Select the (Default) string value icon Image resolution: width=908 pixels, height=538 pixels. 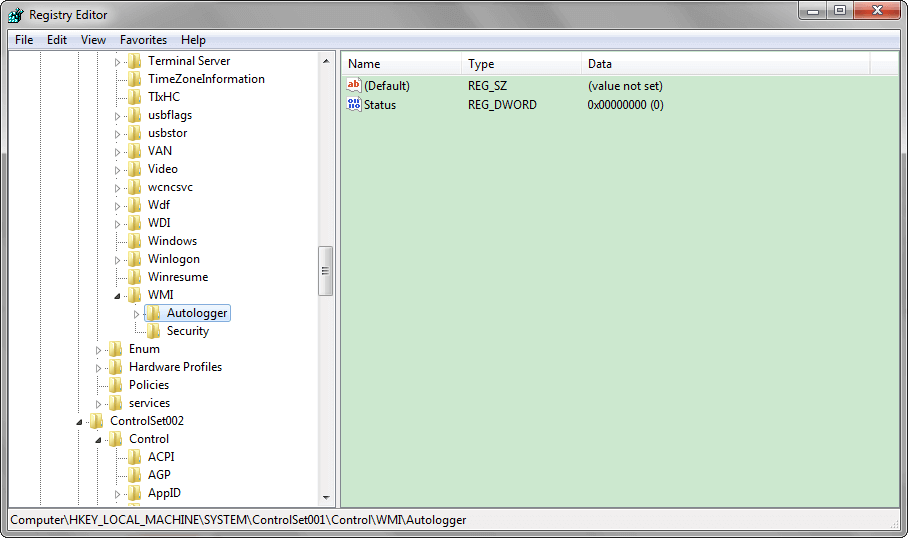353,86
